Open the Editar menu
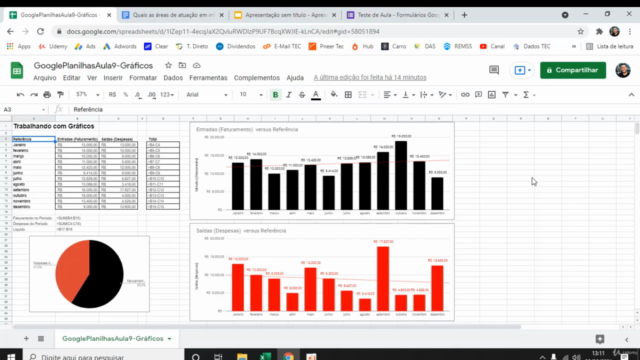Screen dimensions: 640x360 [71, 78]
